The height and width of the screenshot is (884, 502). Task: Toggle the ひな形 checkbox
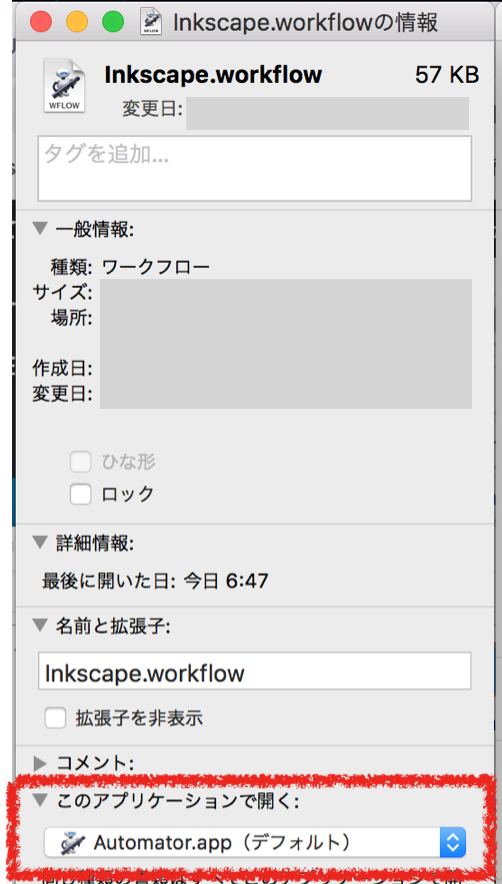(81, 462)
